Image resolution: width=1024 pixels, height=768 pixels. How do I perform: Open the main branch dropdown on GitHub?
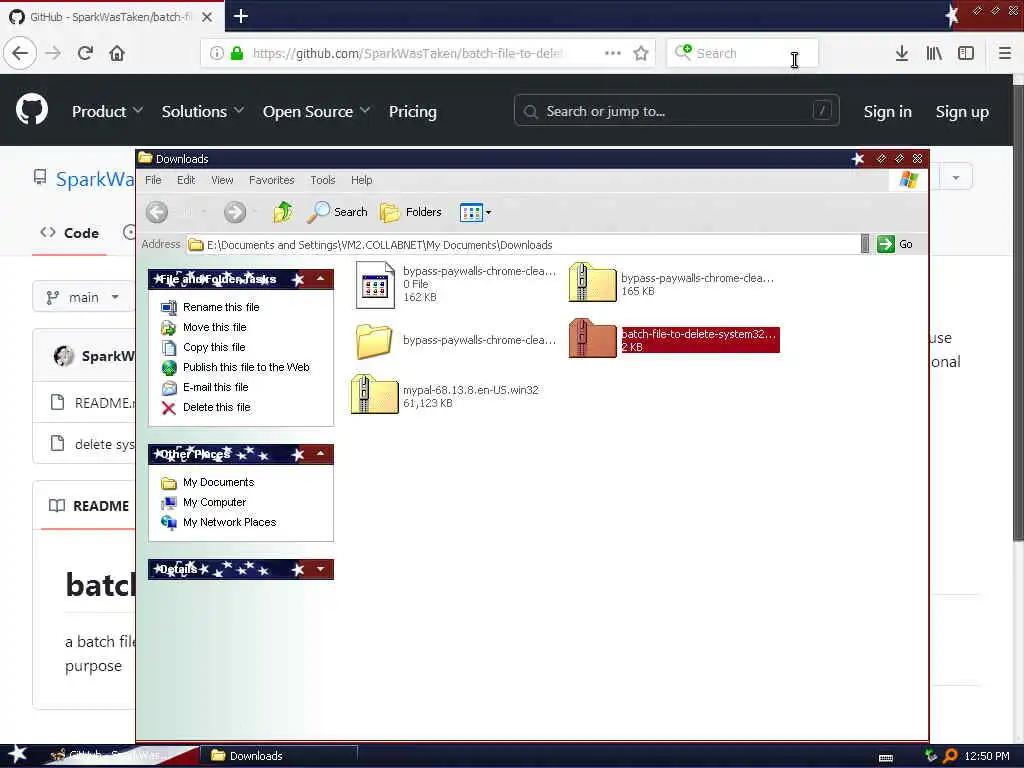(82, 297)
